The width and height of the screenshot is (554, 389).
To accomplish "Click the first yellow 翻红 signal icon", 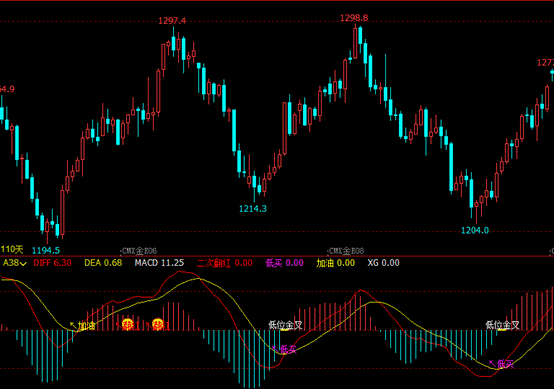I will [x=128, y=324].
